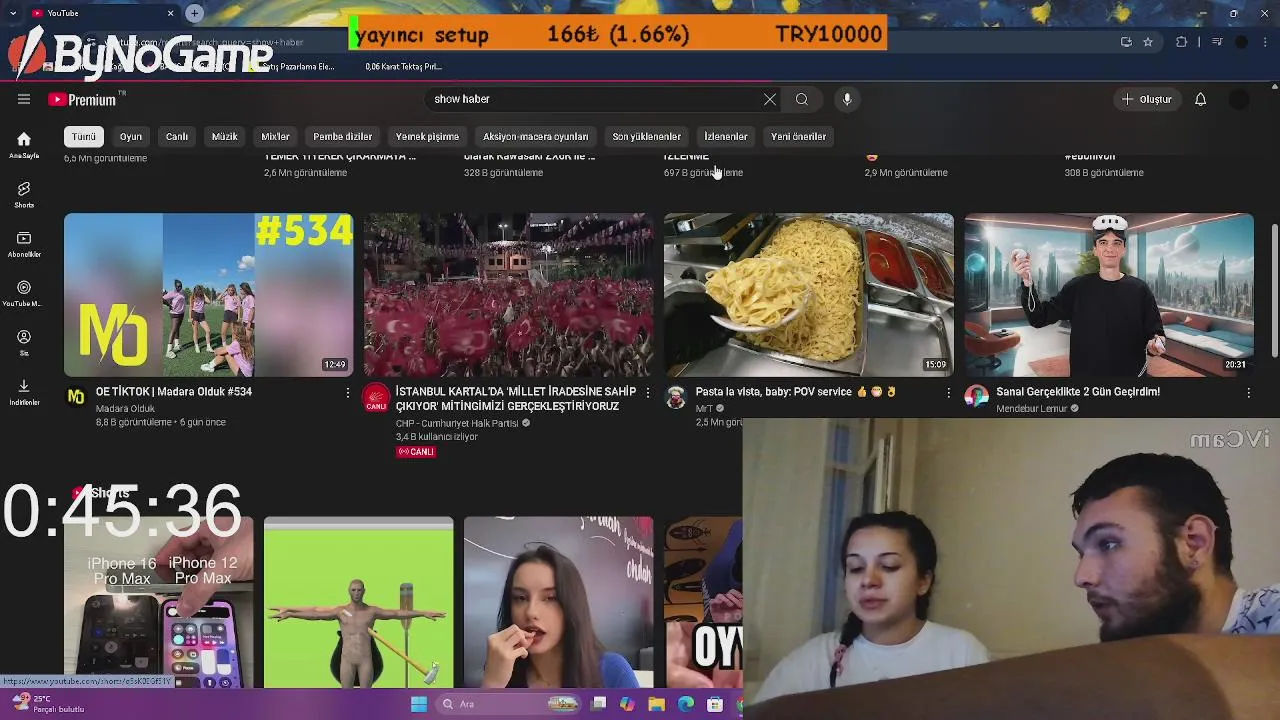The width and height of the screenshot is (1280, 720).
Task: Open the options menu for OE TIKTOK video
Action: (x=348, y=392)
